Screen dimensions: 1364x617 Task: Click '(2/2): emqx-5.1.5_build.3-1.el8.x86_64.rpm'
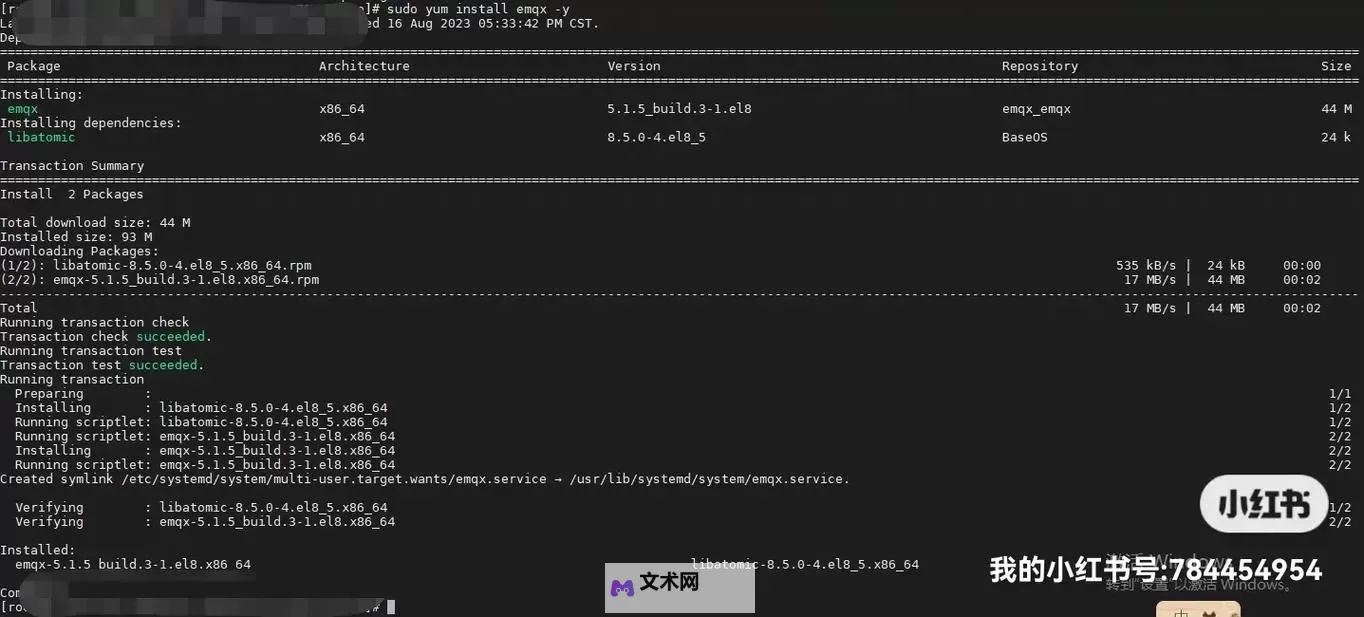(x=160, y=280)
